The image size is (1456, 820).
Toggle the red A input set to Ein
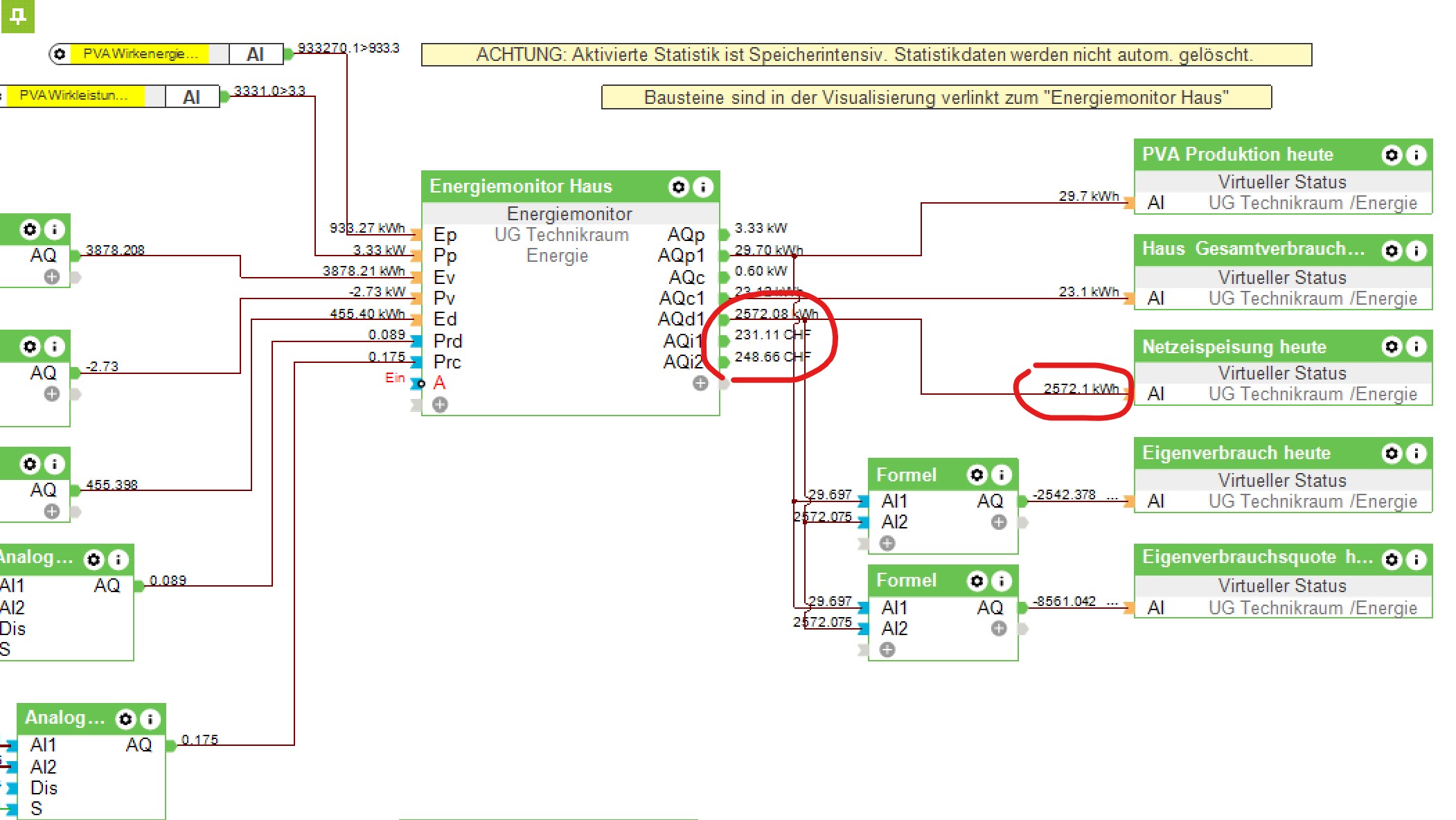(439, 382)
